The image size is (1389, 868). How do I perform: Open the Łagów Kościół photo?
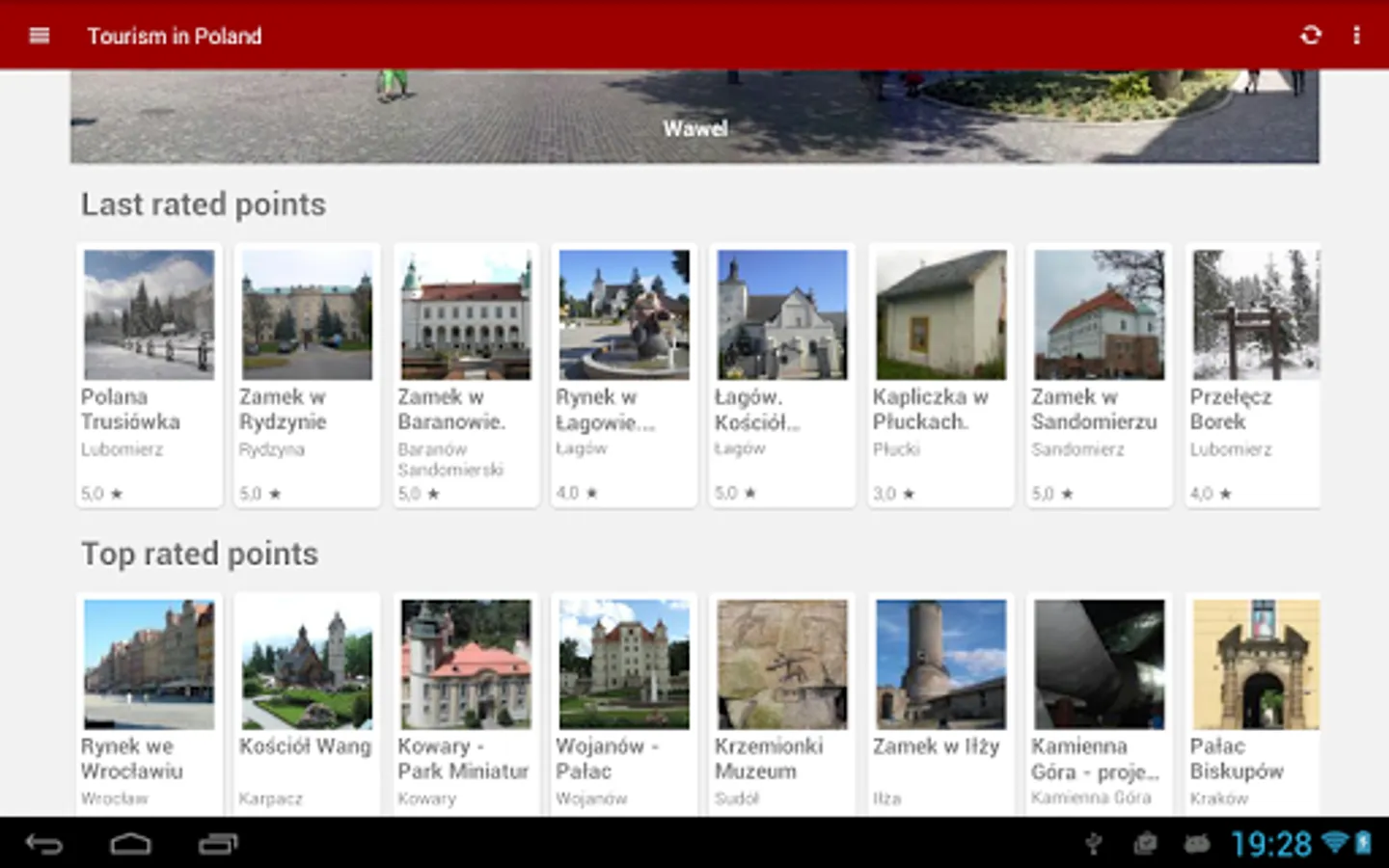pyautogui.click(x=782, y=314)
